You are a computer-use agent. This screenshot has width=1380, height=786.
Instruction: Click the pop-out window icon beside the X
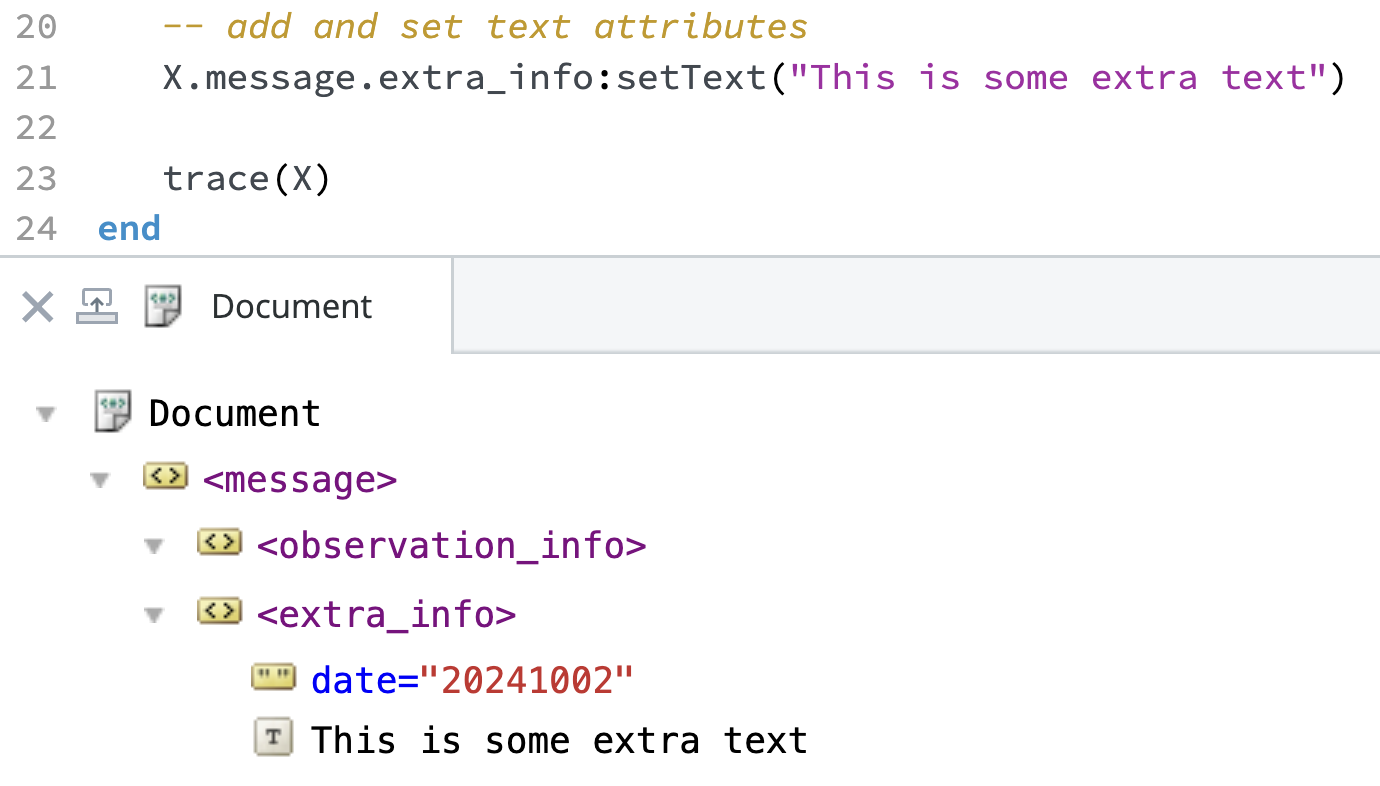tap(97, 306)
